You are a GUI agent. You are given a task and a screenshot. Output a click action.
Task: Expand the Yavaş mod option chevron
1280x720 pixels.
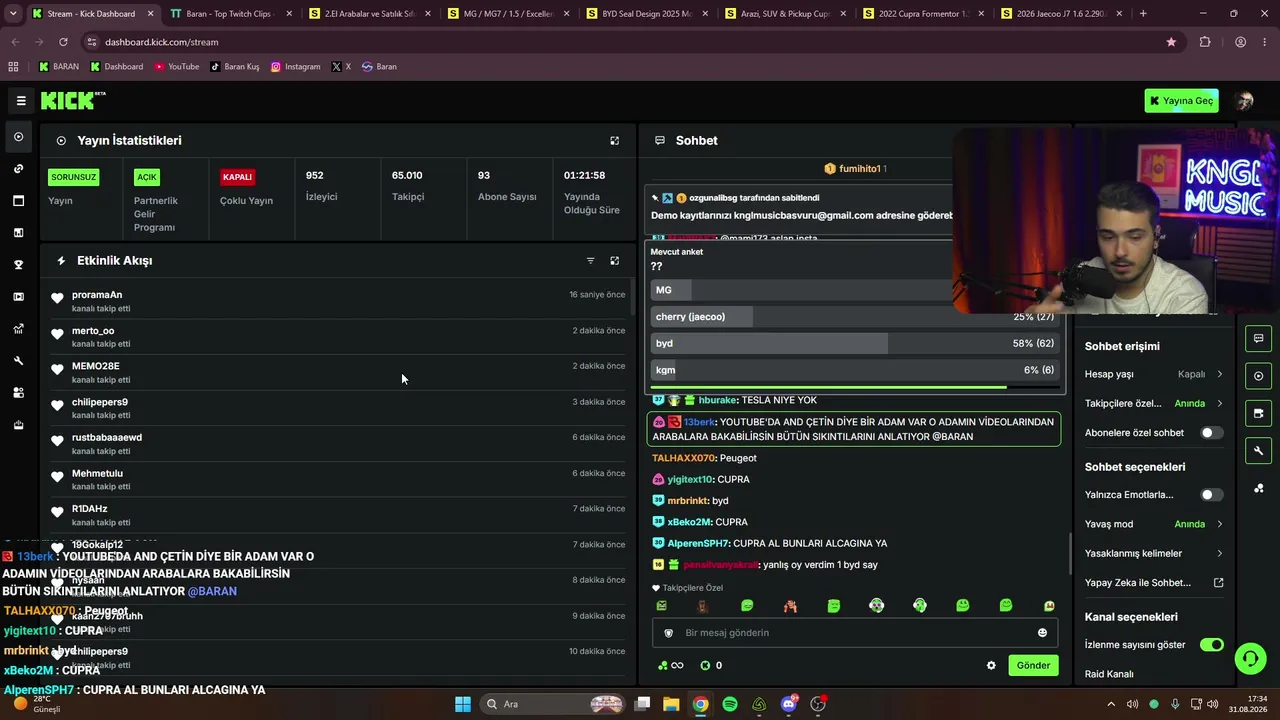pyautogui.click(x=1219, y=524)
